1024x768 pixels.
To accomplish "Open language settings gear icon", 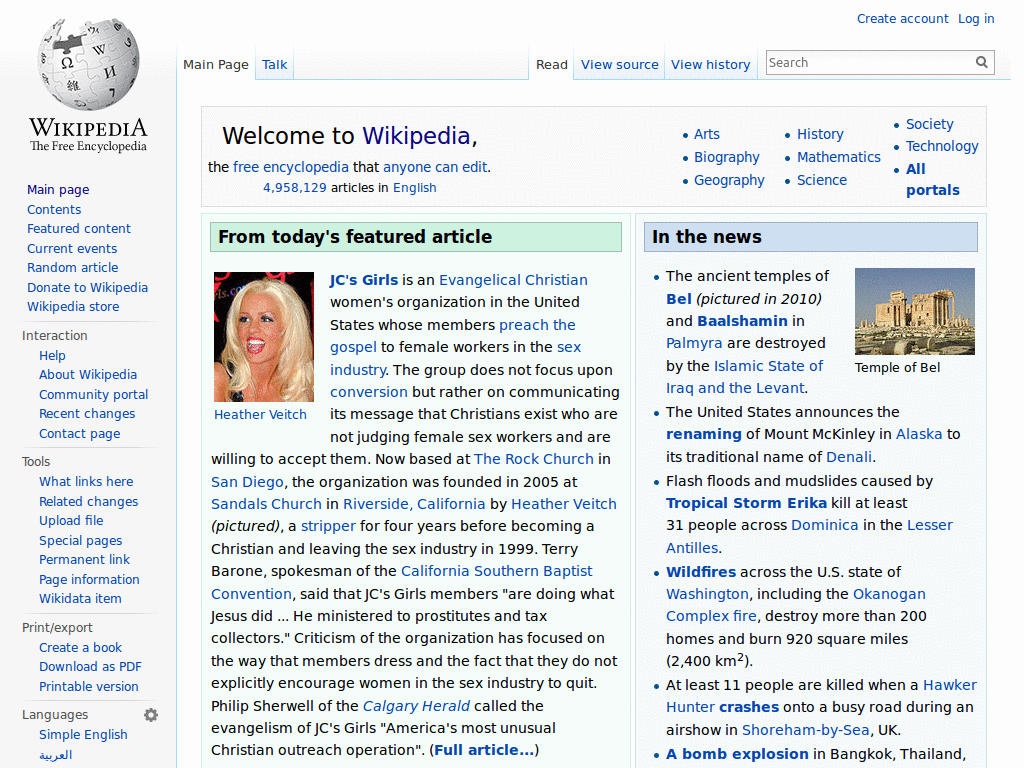I will (x=151, y=715).
